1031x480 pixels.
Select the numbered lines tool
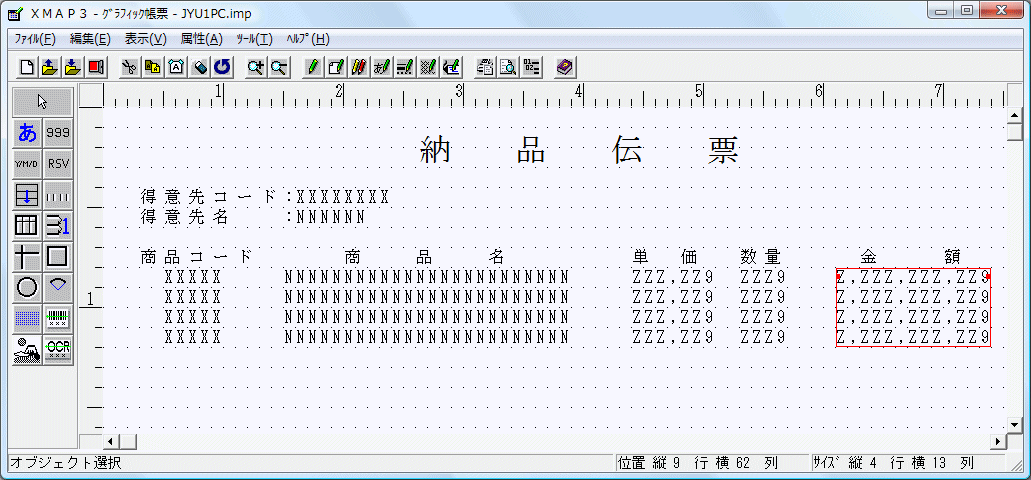pos(58,226)
